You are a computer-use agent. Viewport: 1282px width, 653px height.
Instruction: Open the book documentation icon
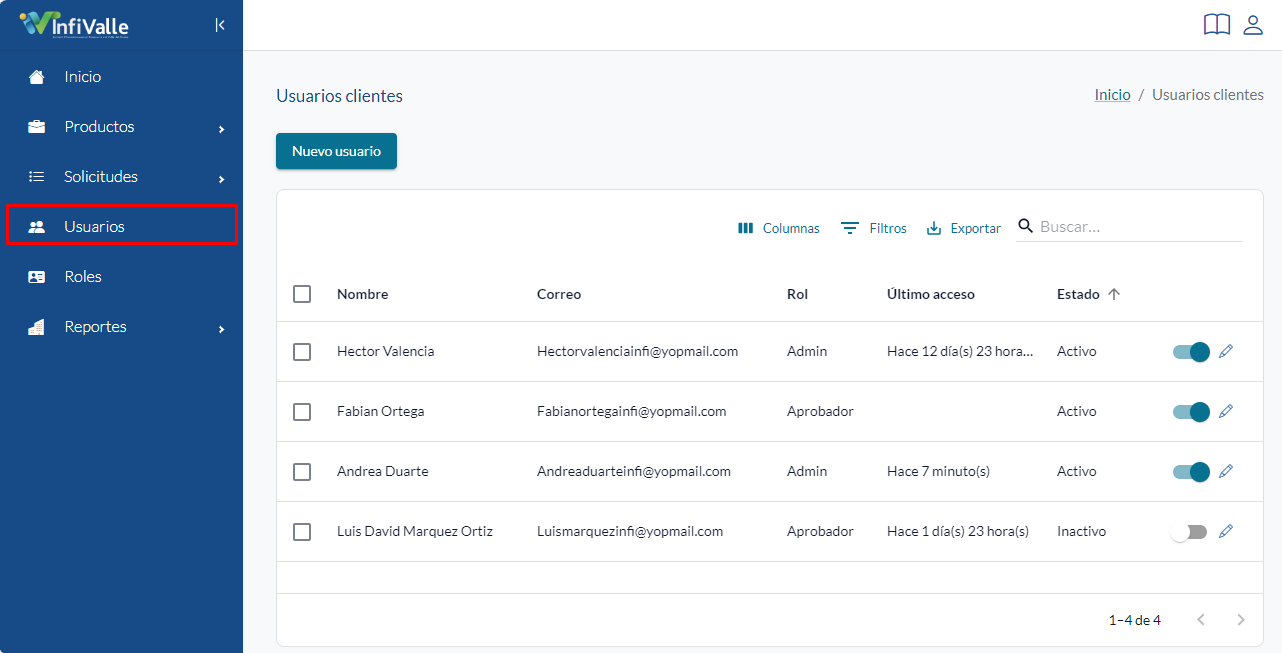1217,25
